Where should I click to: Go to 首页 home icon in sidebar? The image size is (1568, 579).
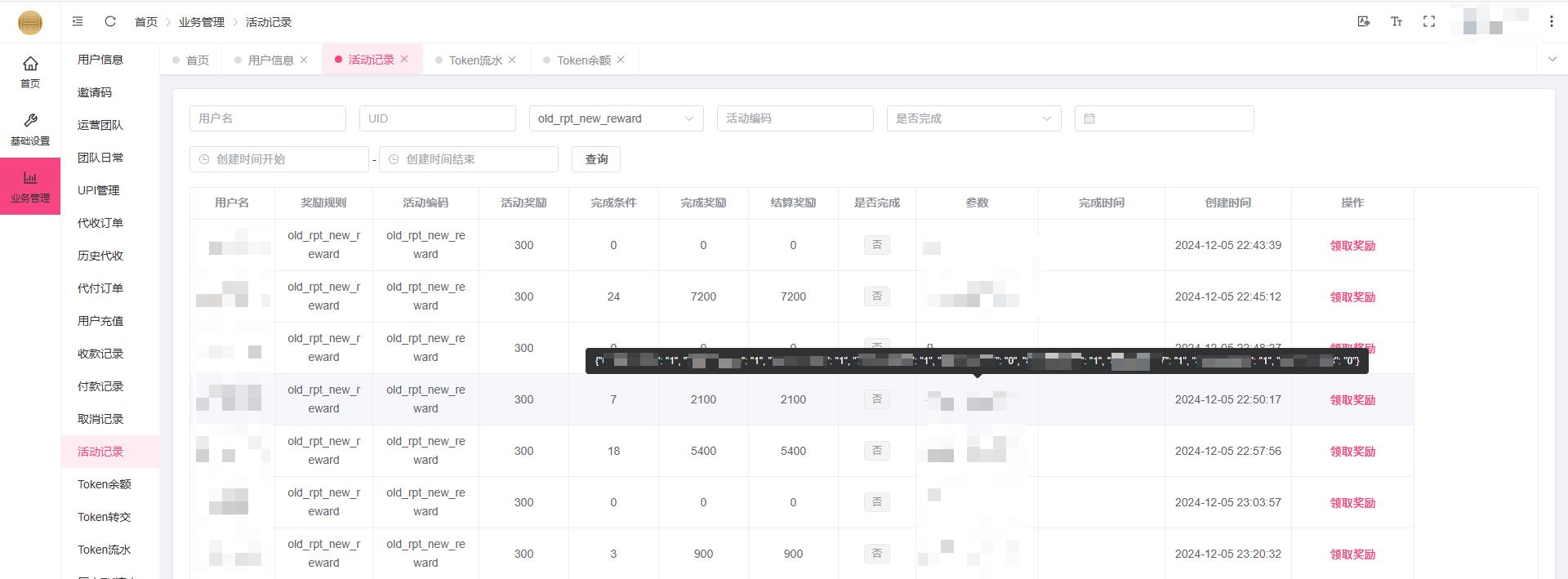click(30, 71)
